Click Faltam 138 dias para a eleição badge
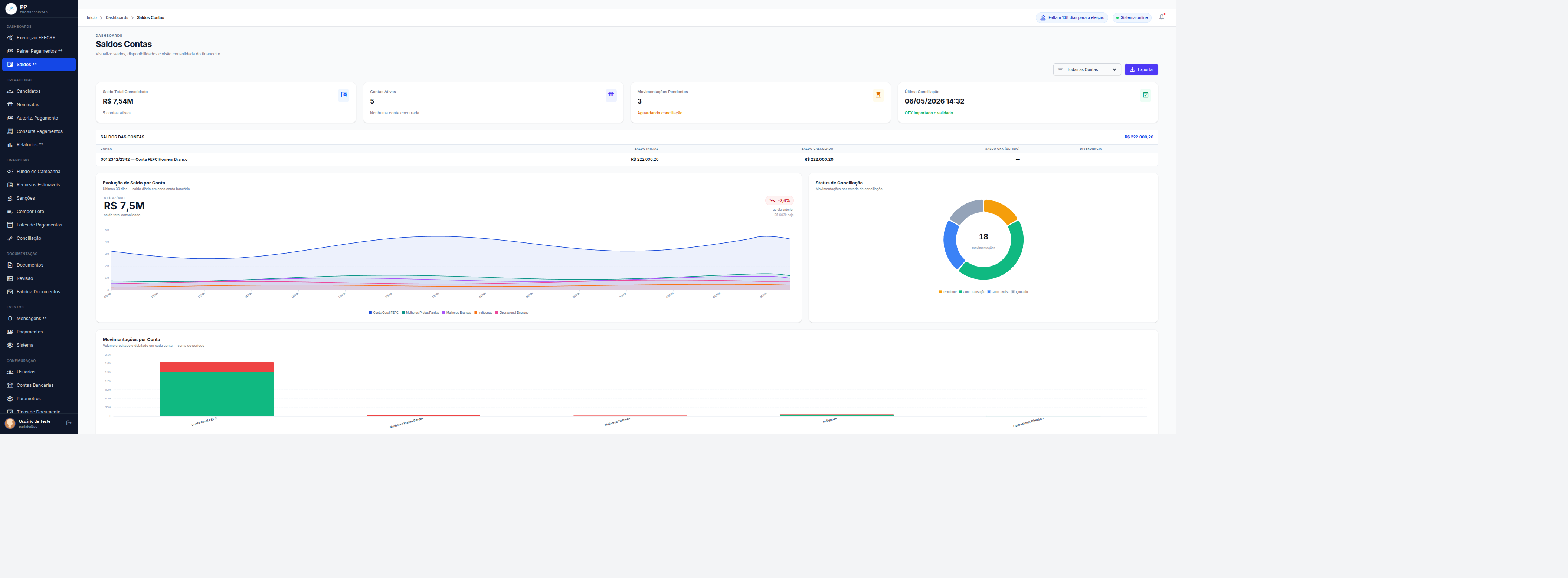 coord(1072,18)
